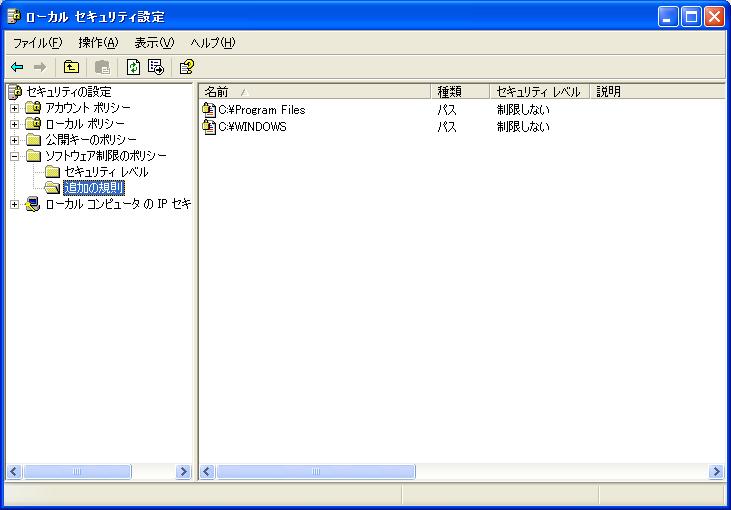Select the highlighted 追加の規則 label

pos(94,188)
